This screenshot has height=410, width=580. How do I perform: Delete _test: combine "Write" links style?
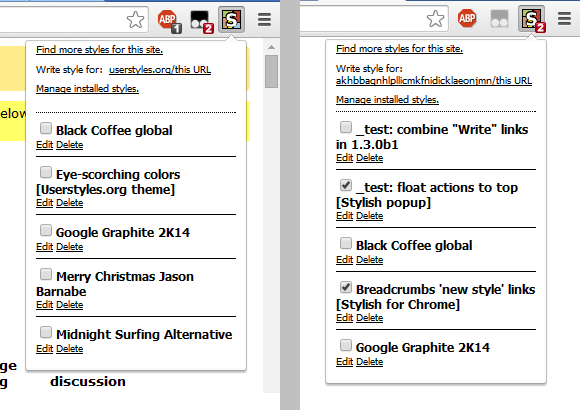(x=370, y=158)
